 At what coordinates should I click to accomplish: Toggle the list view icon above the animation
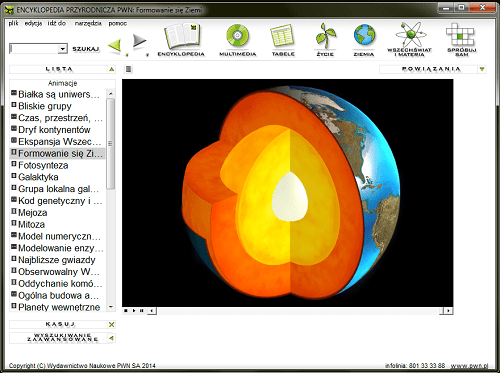pyautogui.click(x=128, y=69)
